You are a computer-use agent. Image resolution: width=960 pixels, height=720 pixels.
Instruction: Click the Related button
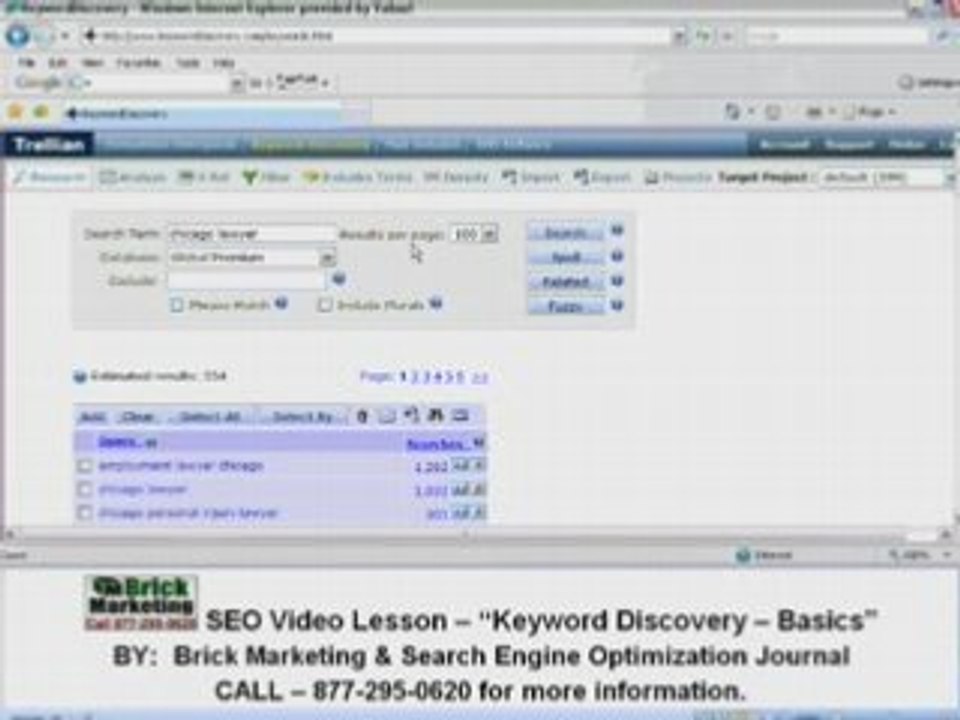coord(566,282)
